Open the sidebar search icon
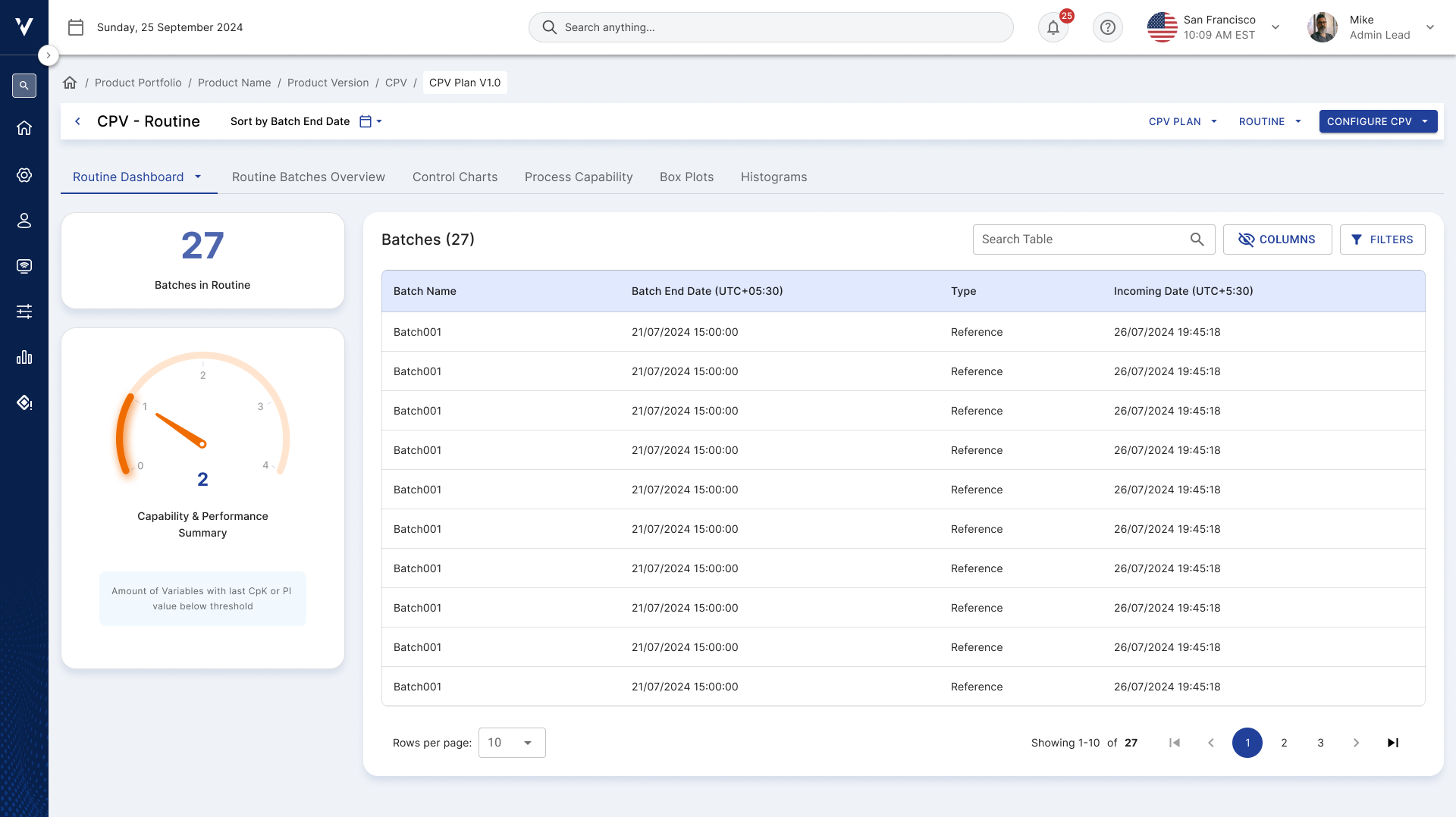The image size is (1456, 817). pos(24,86)
